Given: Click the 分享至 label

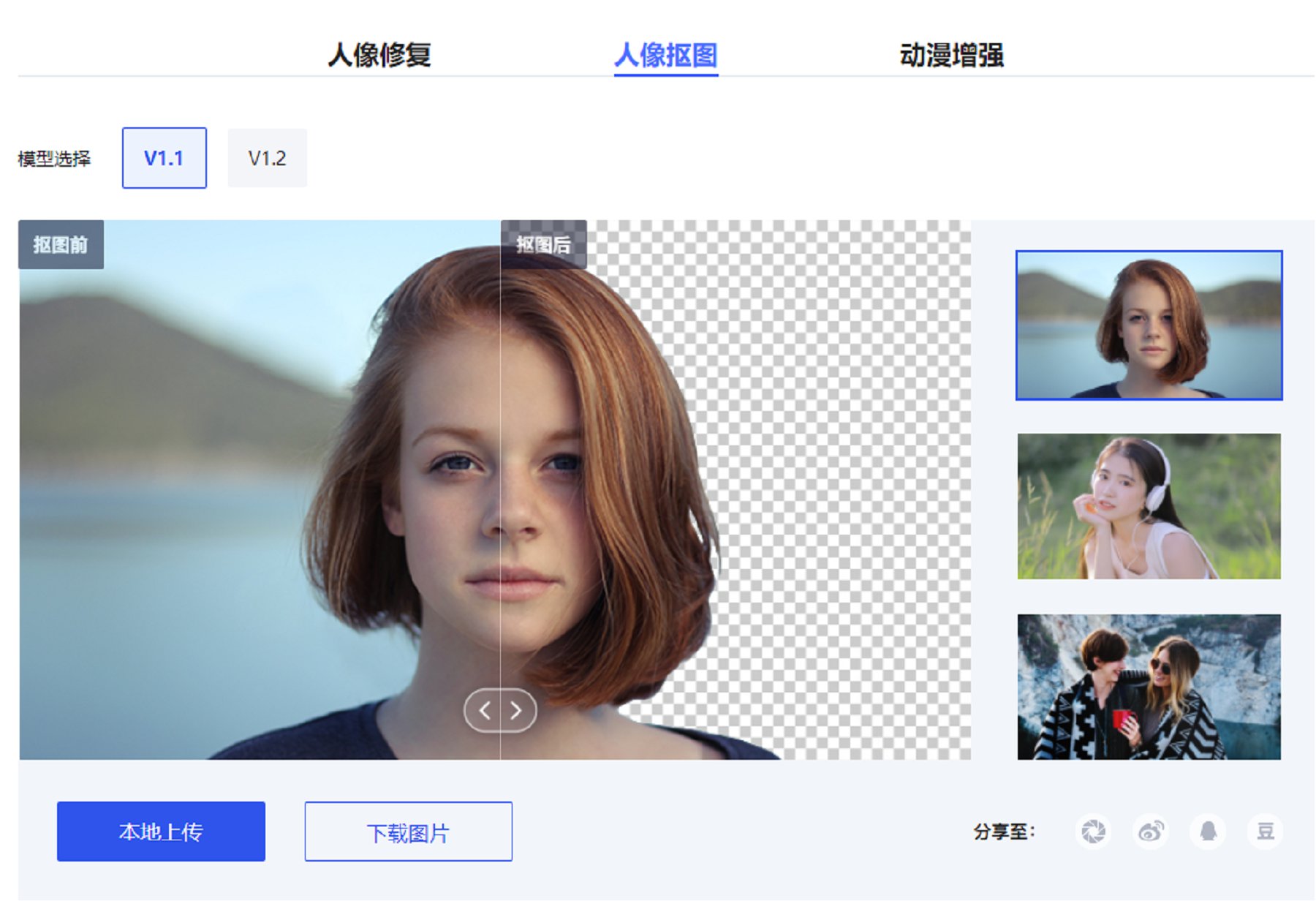Looking at the screenshot, I should coord(1004,832).
